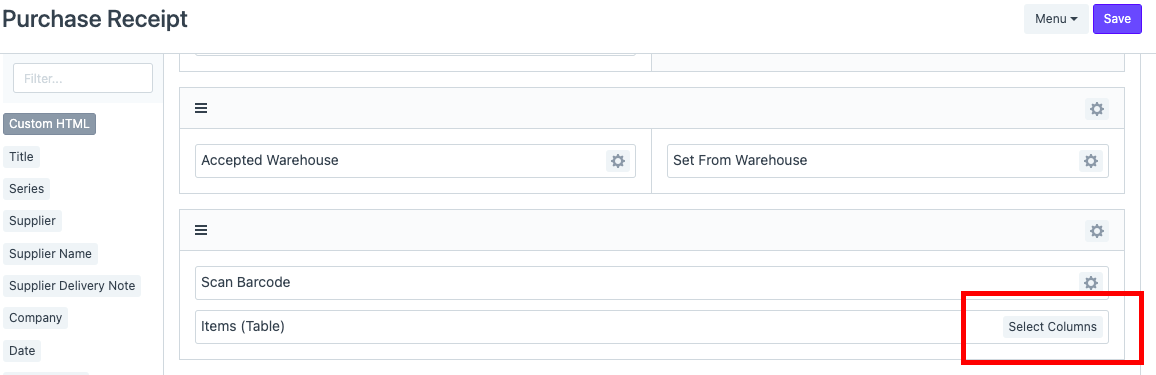Open settings gear for Scan Barcode field
Screen dimensions: 1156x375
coord(1091,283)
